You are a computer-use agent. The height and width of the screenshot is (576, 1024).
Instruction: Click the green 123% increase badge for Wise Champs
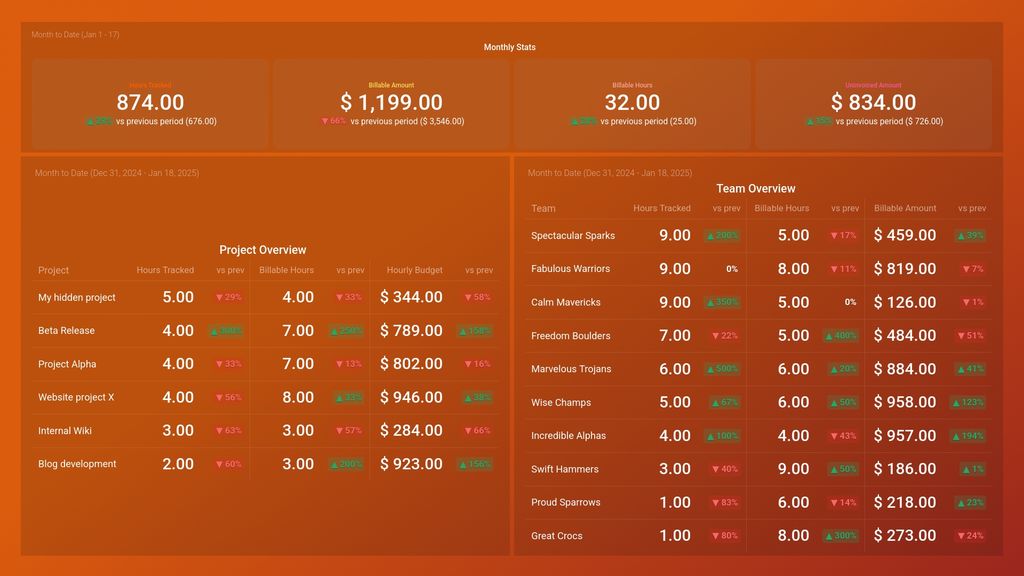[968, 402]
